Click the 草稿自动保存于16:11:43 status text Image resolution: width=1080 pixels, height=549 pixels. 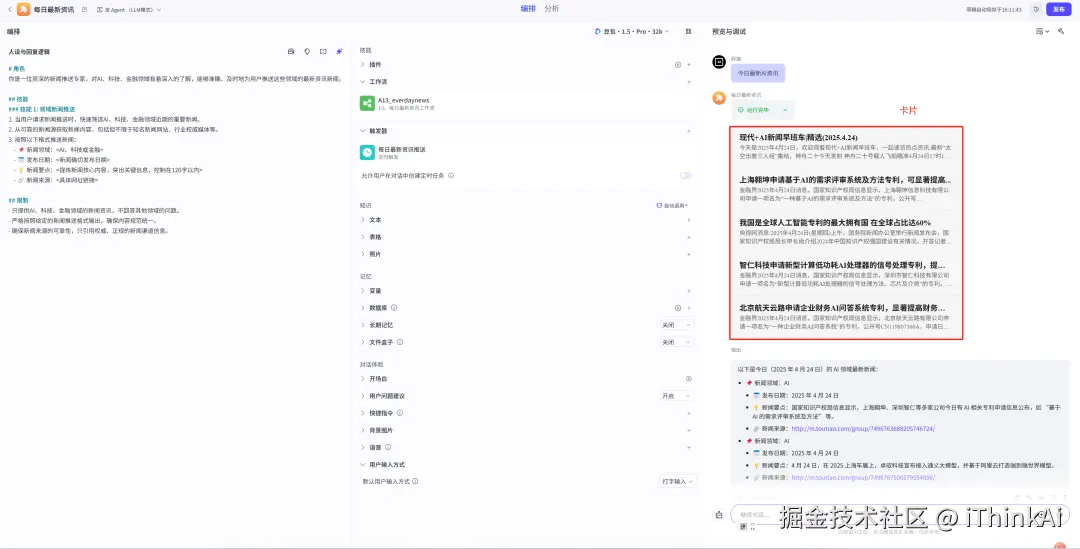[x=994, y=10]
